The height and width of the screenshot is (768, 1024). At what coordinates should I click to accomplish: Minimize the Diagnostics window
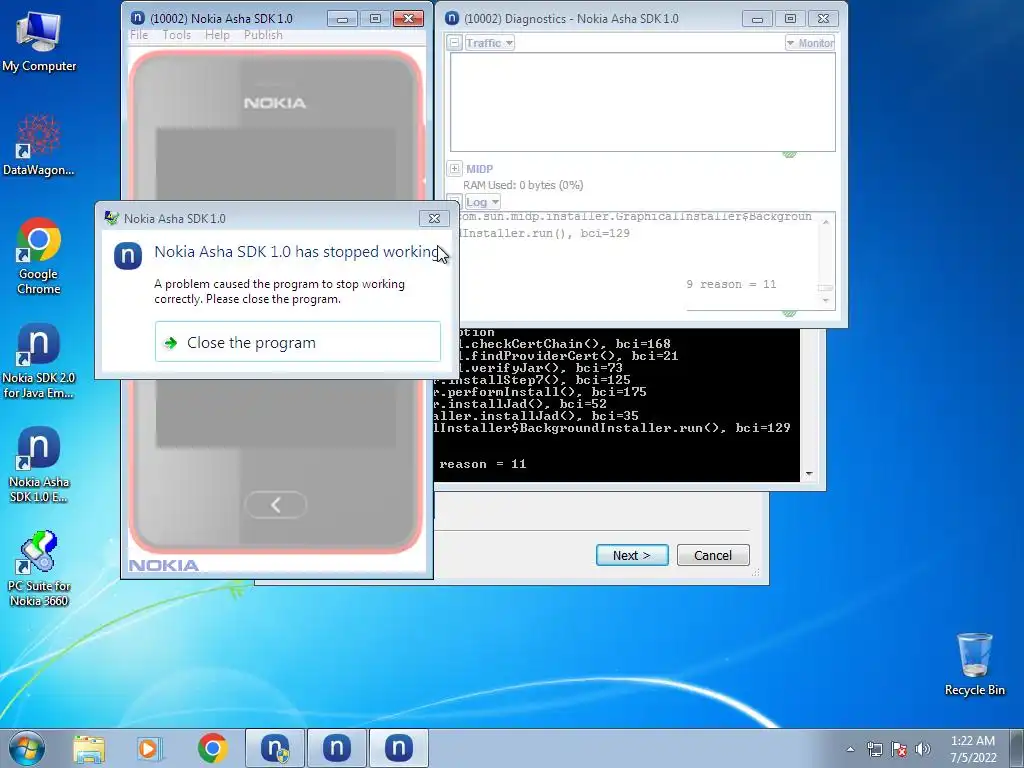758,19
